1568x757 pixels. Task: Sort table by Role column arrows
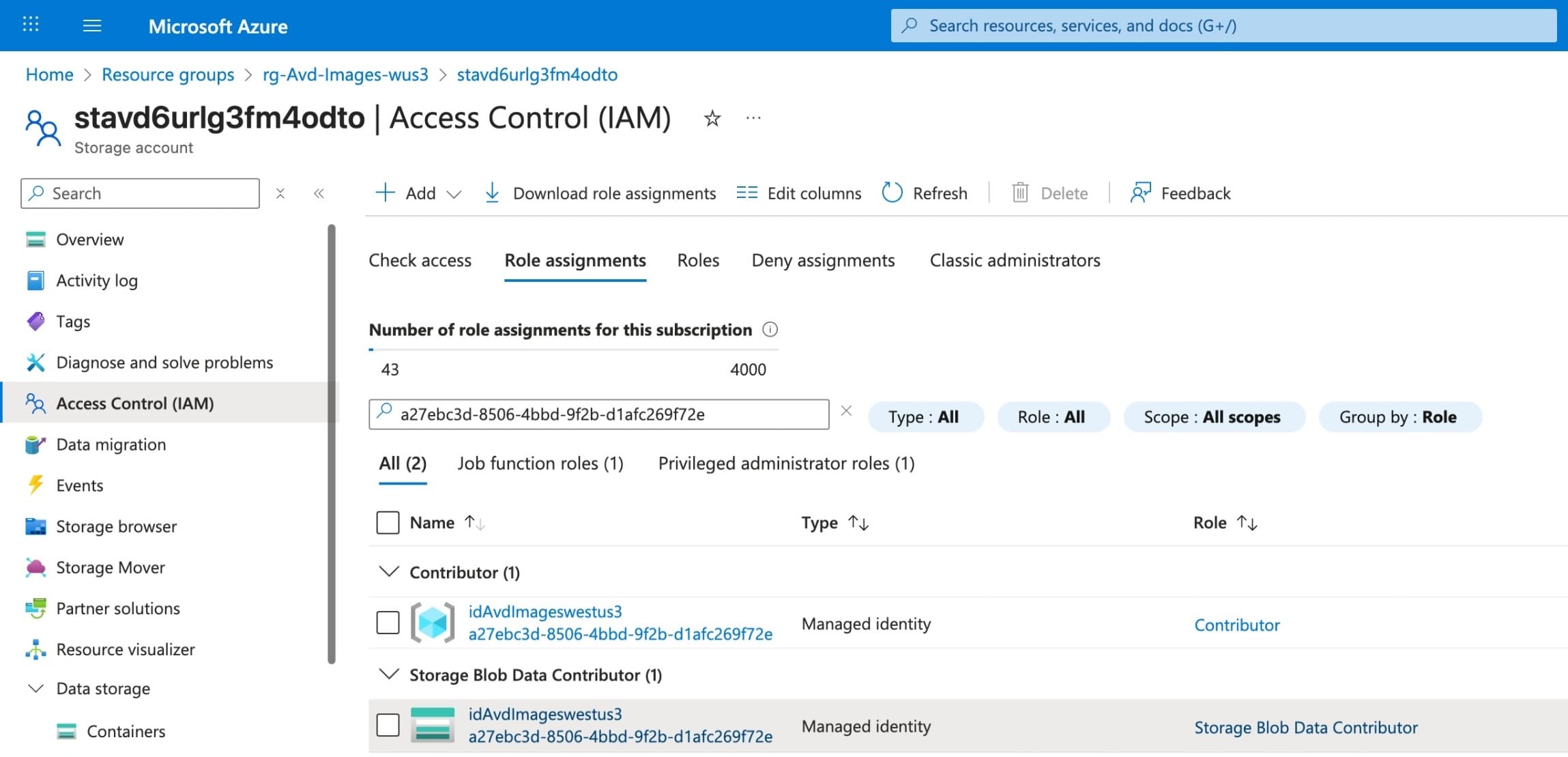click(x=1247, y=523)
